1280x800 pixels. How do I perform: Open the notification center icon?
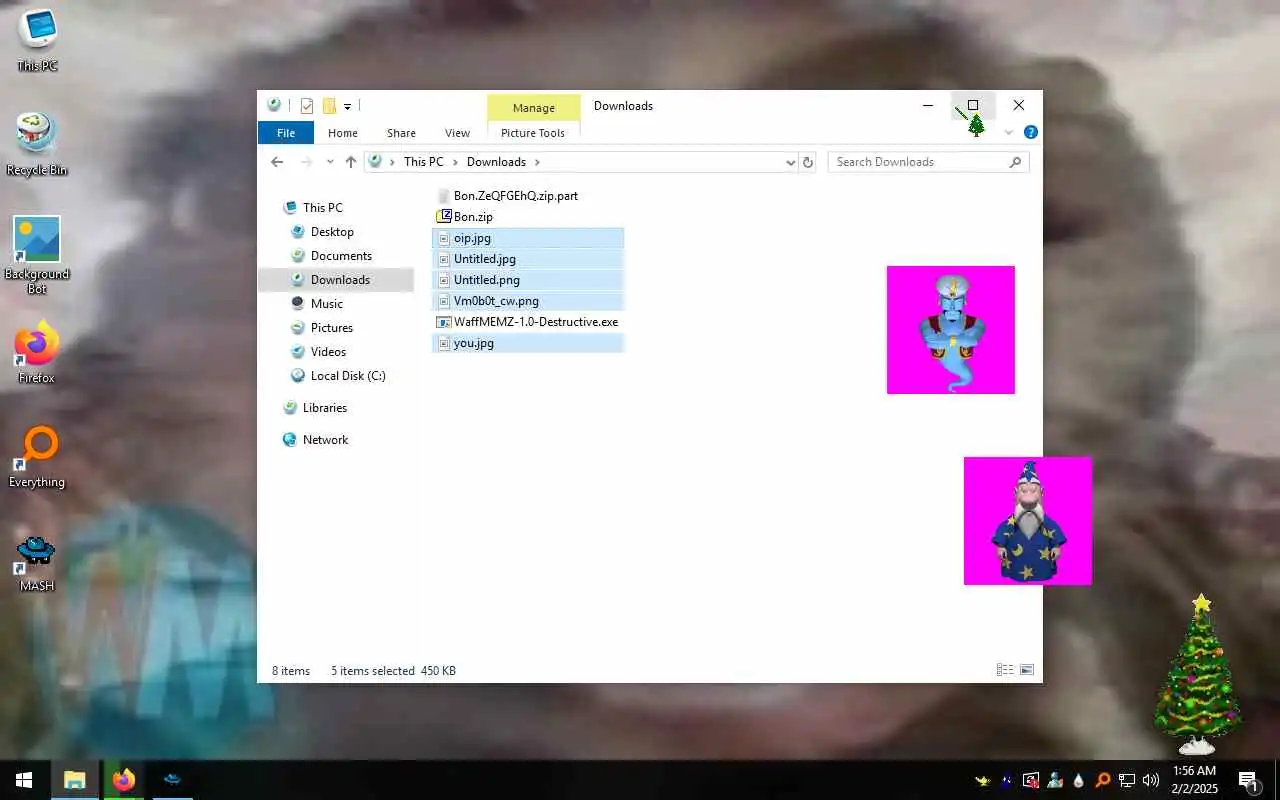pyautogui.click(x=1248, y=780)
